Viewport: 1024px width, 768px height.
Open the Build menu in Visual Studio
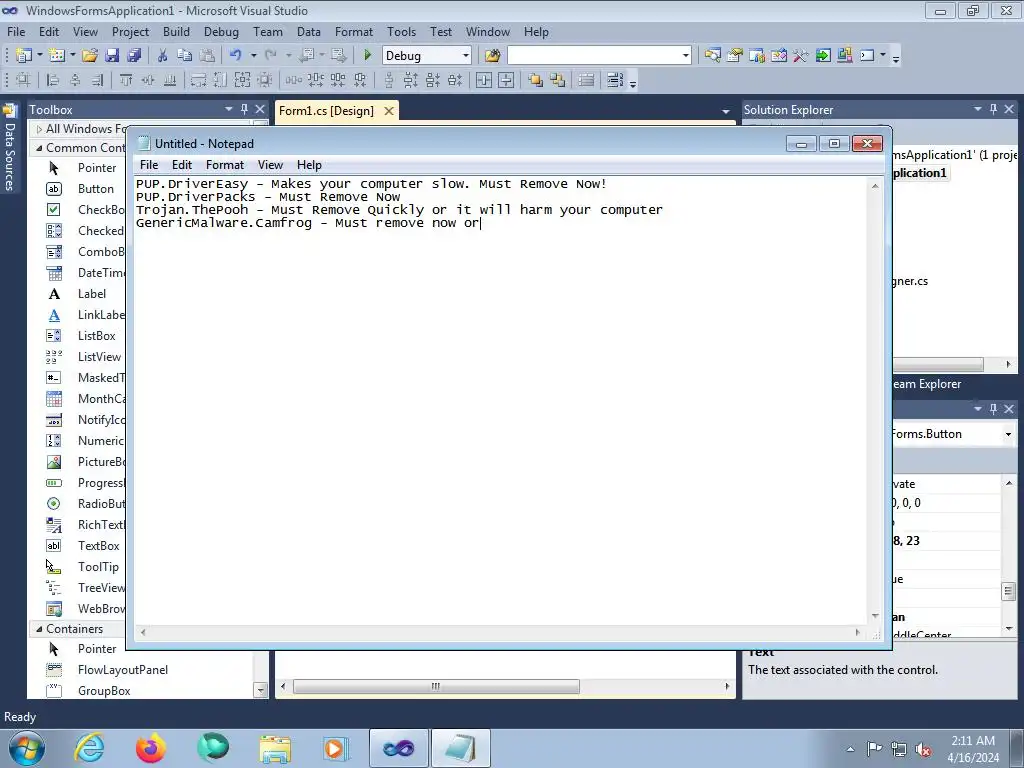tap(176, 31)
